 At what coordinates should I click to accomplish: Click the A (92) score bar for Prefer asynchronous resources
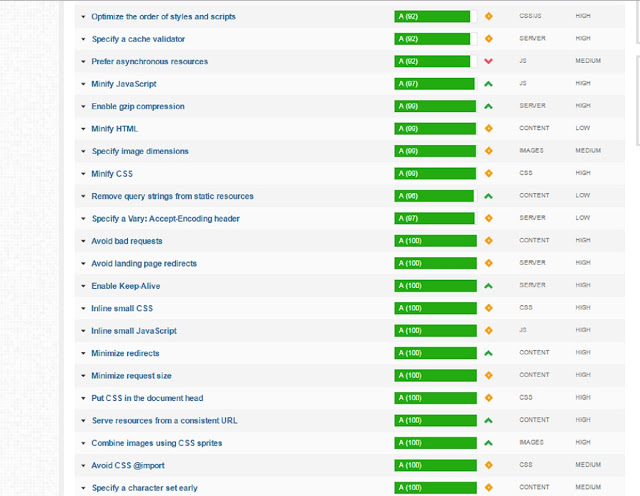435,62
